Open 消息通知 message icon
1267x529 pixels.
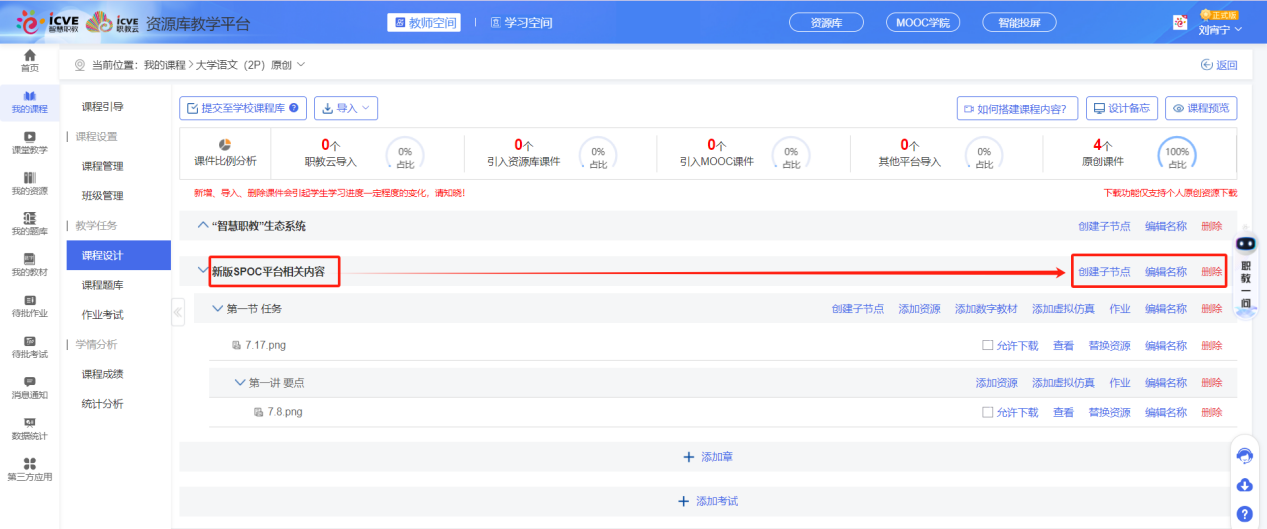pyautogui.click(x=30, y=382)
